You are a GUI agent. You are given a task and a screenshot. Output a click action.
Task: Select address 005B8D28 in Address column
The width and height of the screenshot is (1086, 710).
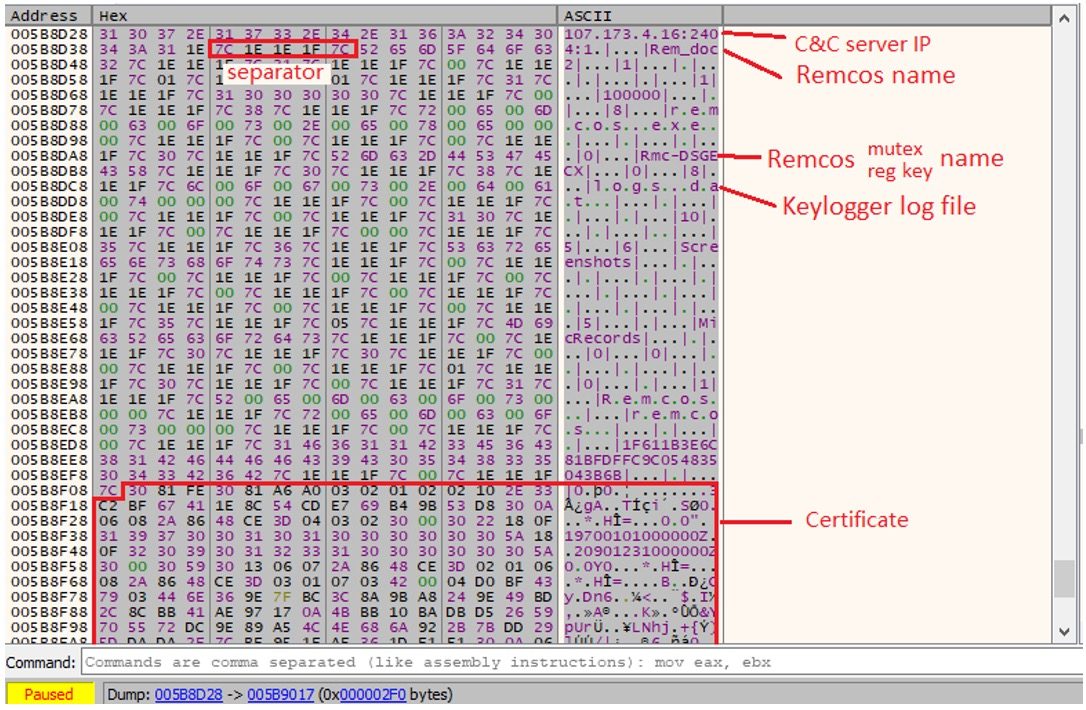point(47,33)
